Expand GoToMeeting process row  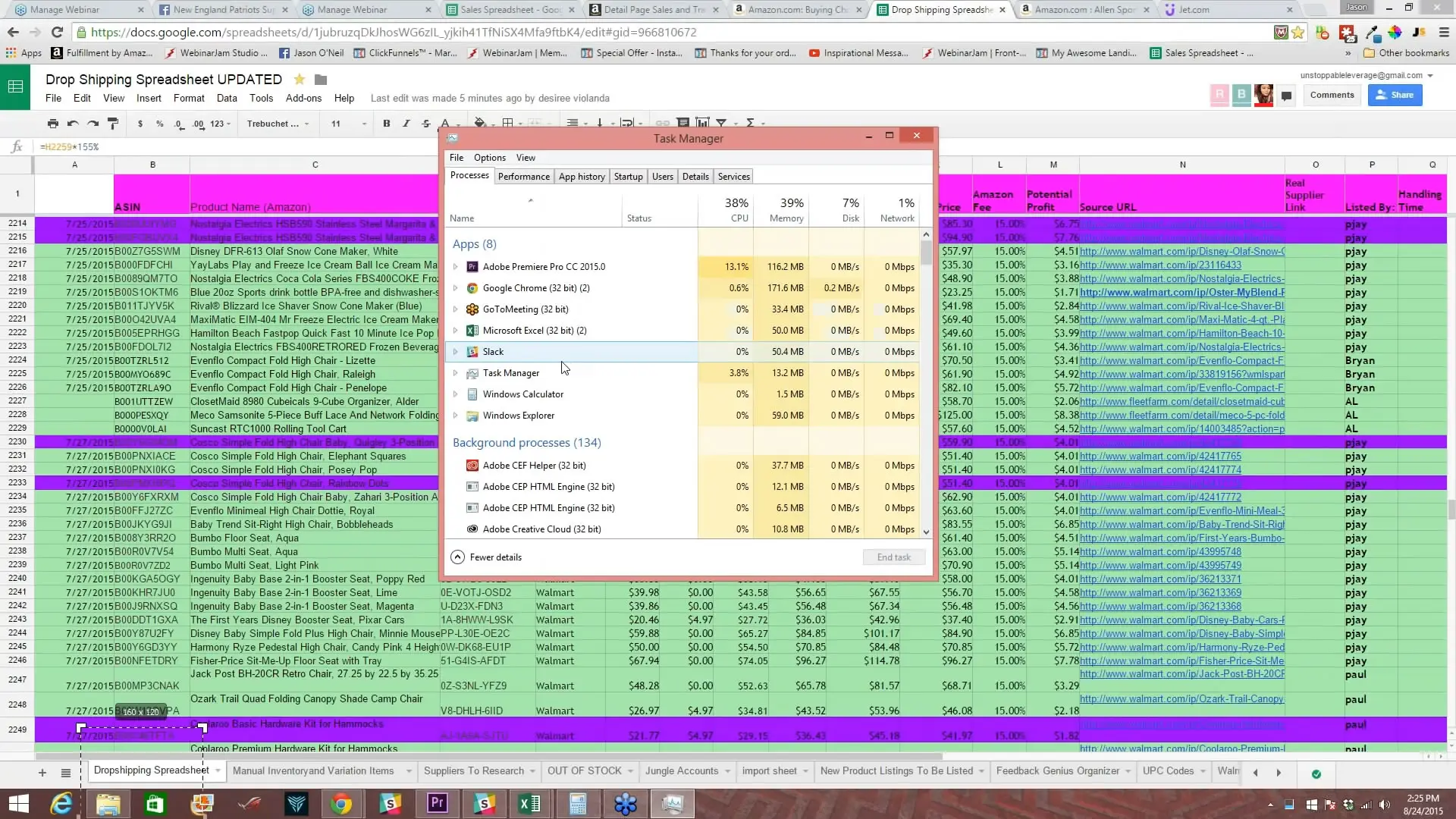pos(456,309)
